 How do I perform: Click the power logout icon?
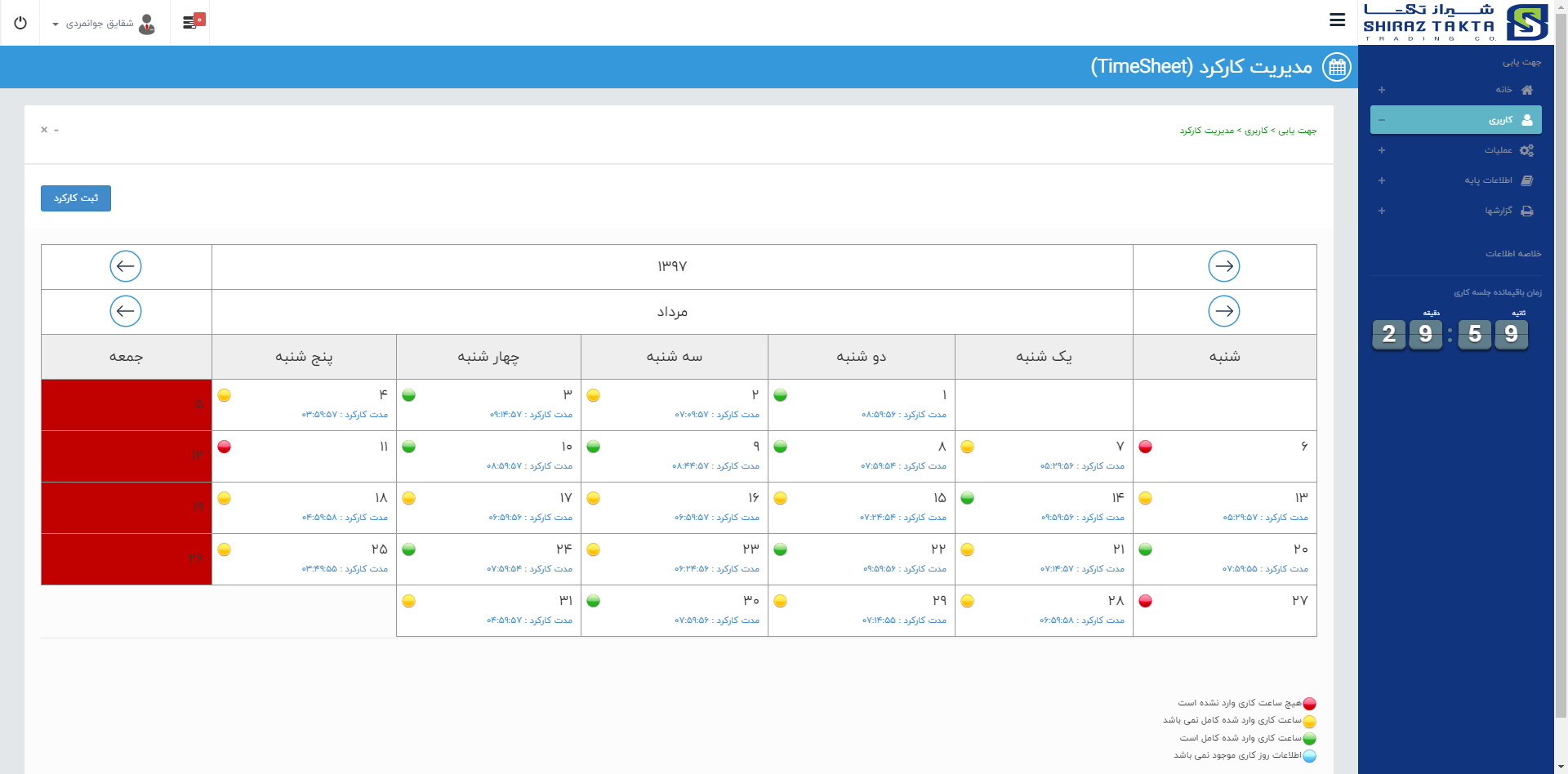click(20, 23)
